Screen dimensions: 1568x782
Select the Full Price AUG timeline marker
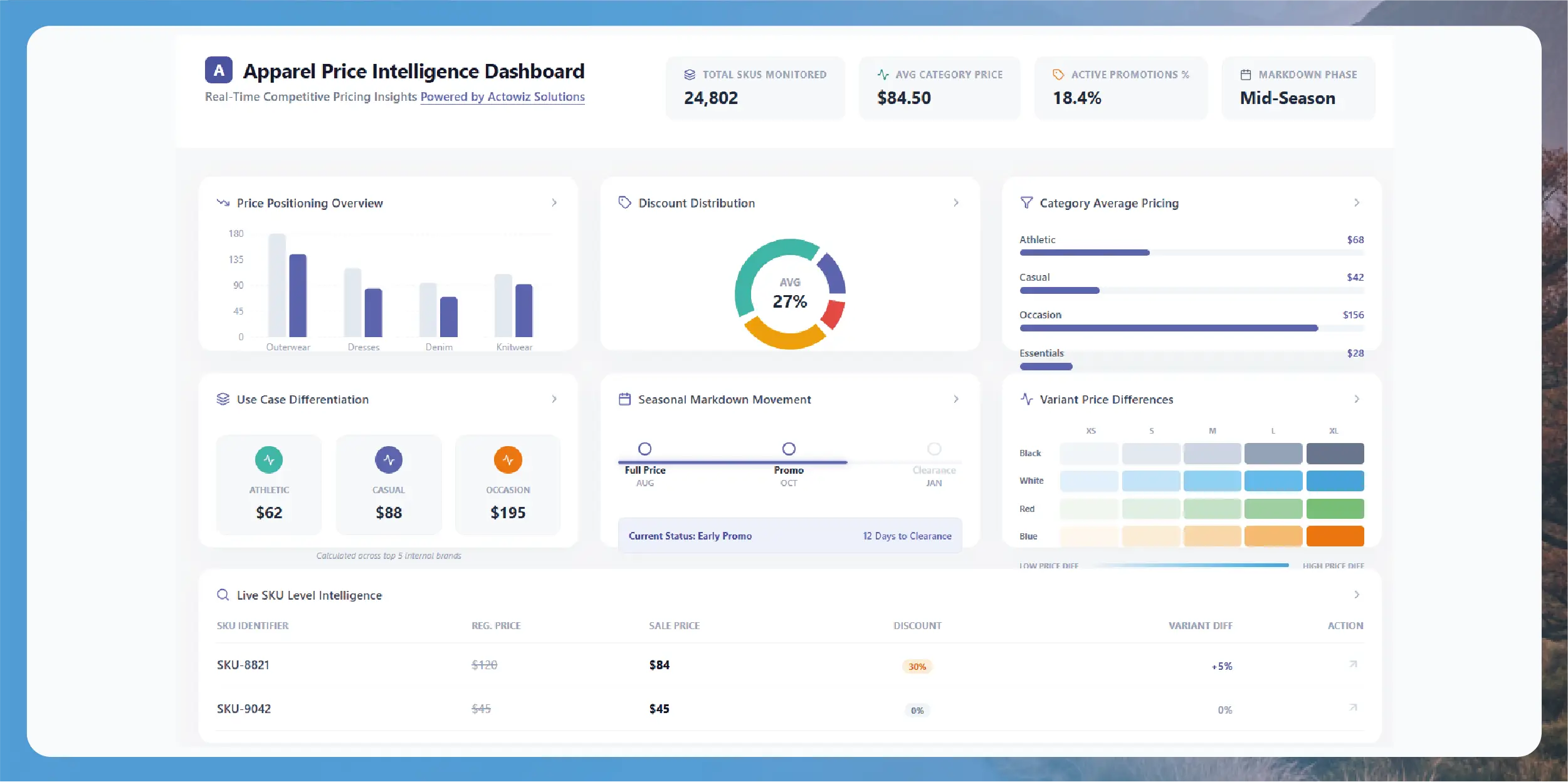tap(645, 449)
